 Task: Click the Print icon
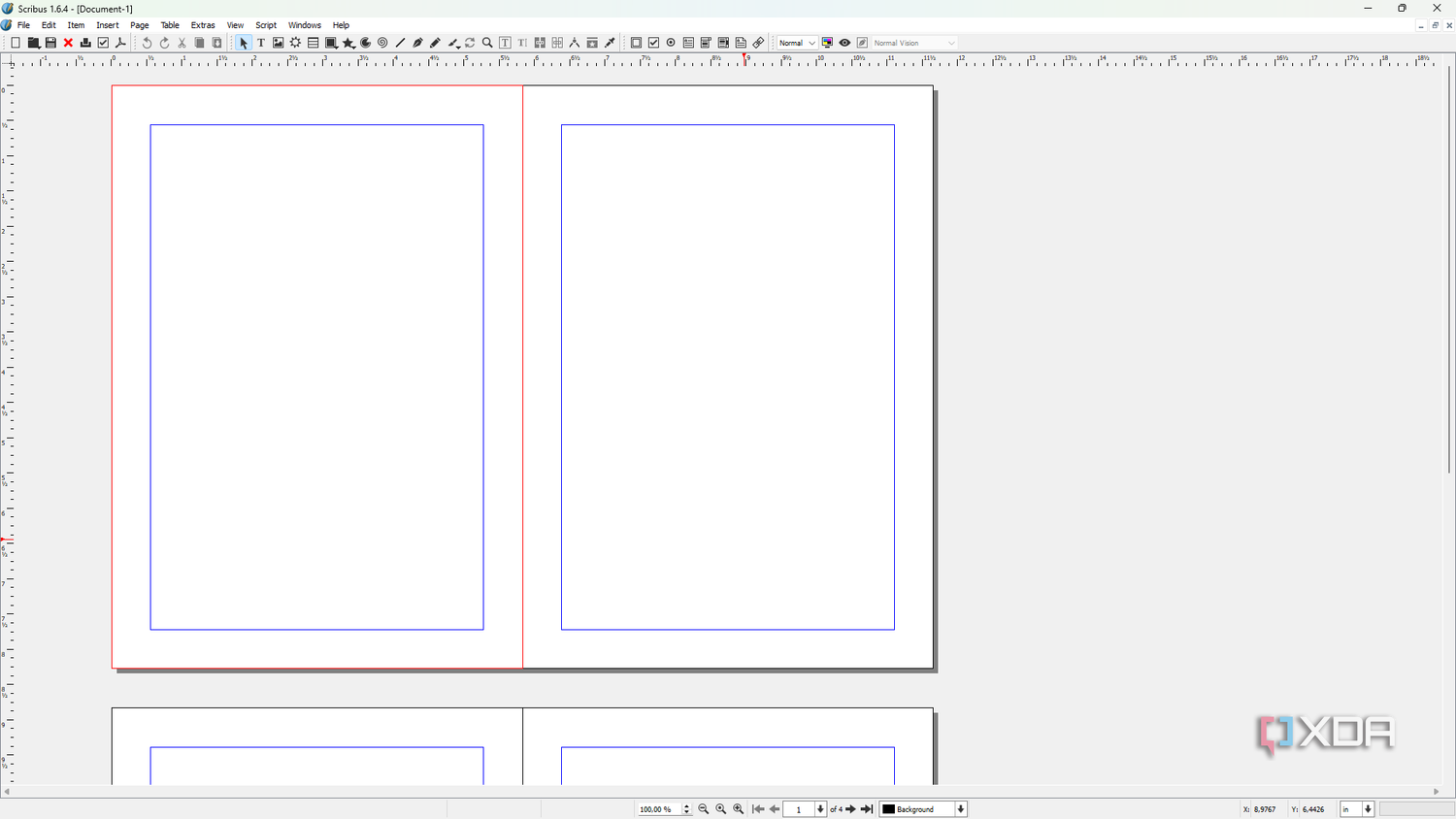[86, 43]
